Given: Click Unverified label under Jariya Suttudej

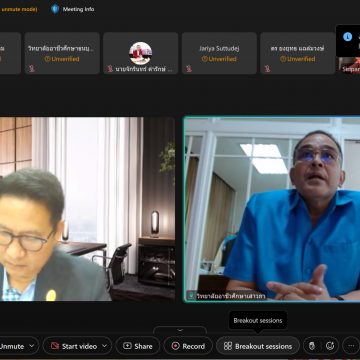Looking at the screenshot, I should pyautogui.click(x=219, y=59).
